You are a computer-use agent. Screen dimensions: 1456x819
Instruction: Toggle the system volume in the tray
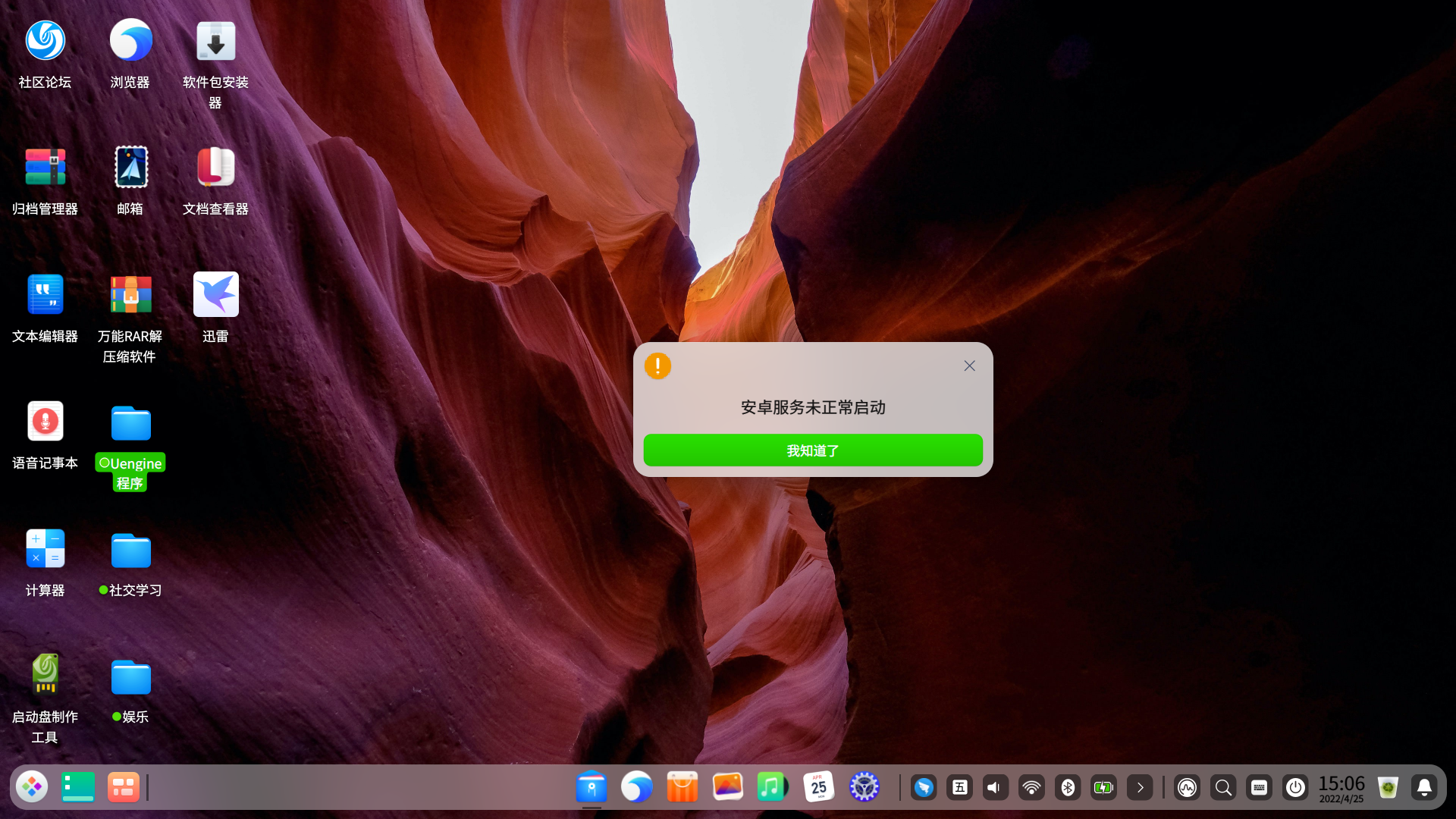click(995, 786)
